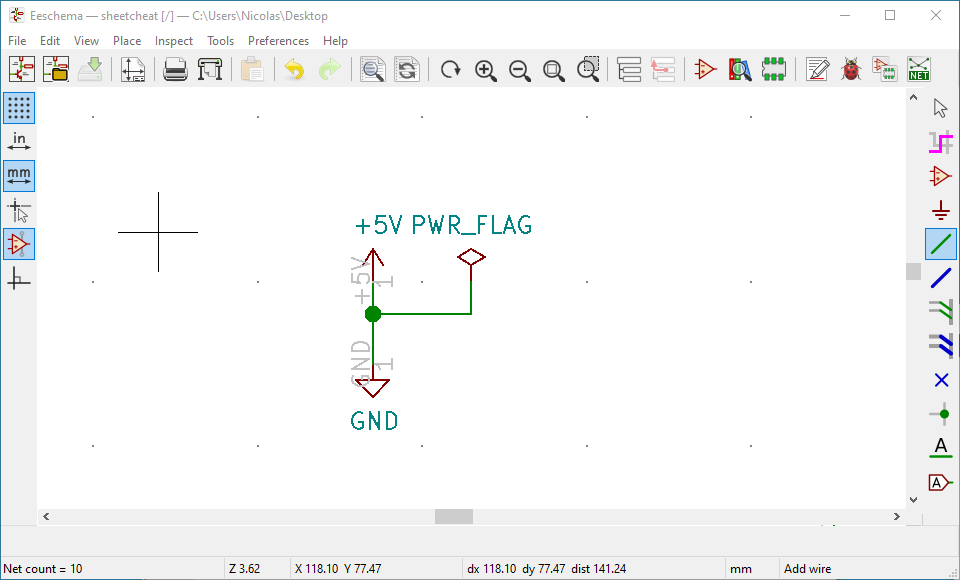Toggle grid visibility button
960x580 pixels.
(x=19, y=108)
